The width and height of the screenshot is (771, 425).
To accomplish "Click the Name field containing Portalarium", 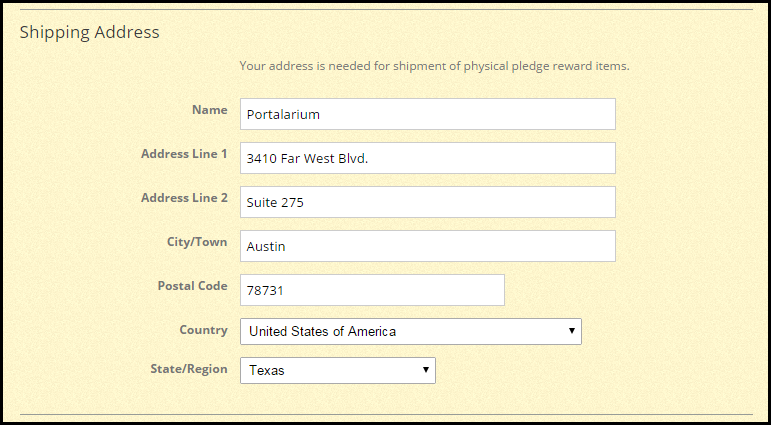I will [427, 114].
